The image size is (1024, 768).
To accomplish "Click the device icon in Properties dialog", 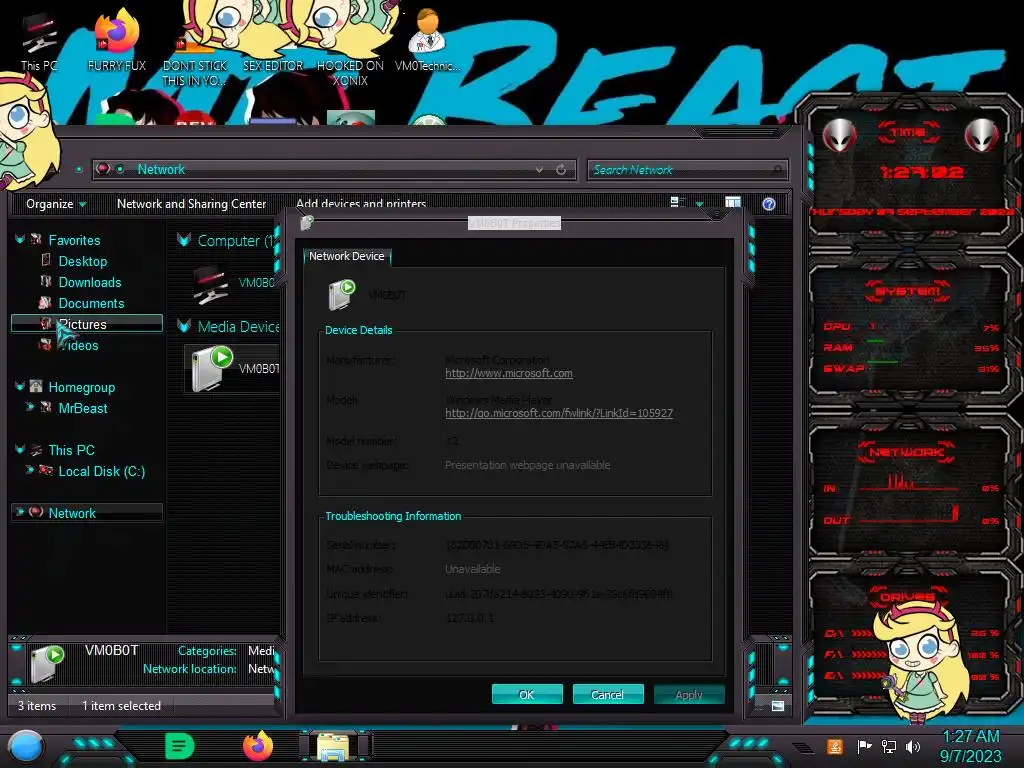I will 342,295.
